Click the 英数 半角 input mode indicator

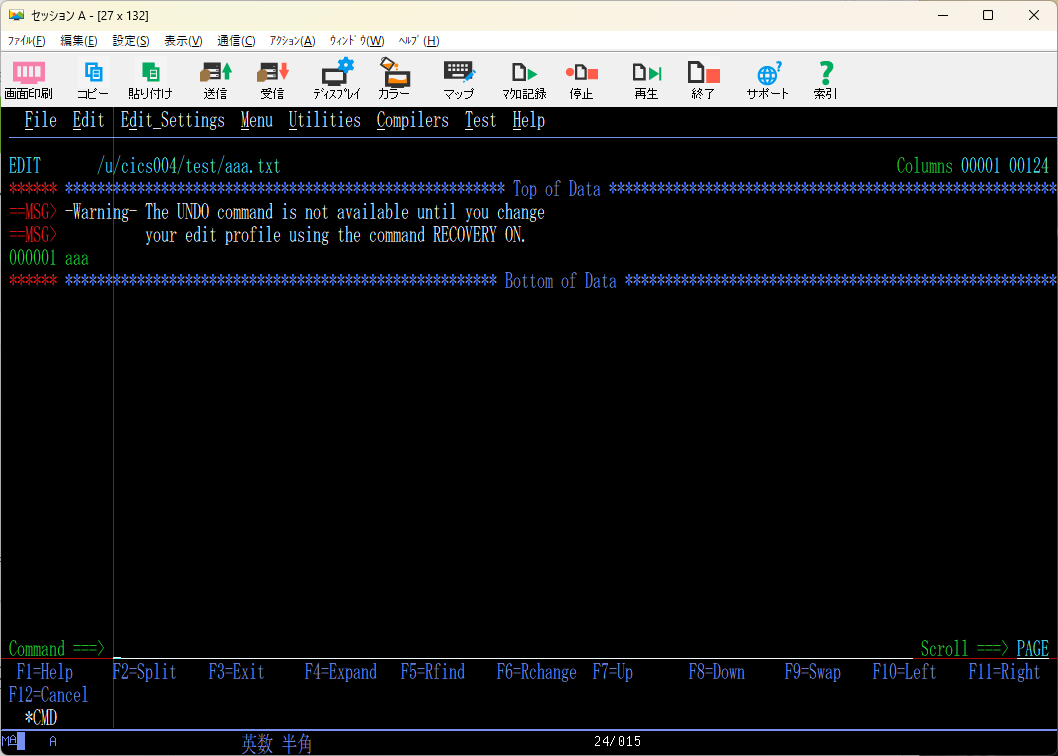click(x=277, y=743)
